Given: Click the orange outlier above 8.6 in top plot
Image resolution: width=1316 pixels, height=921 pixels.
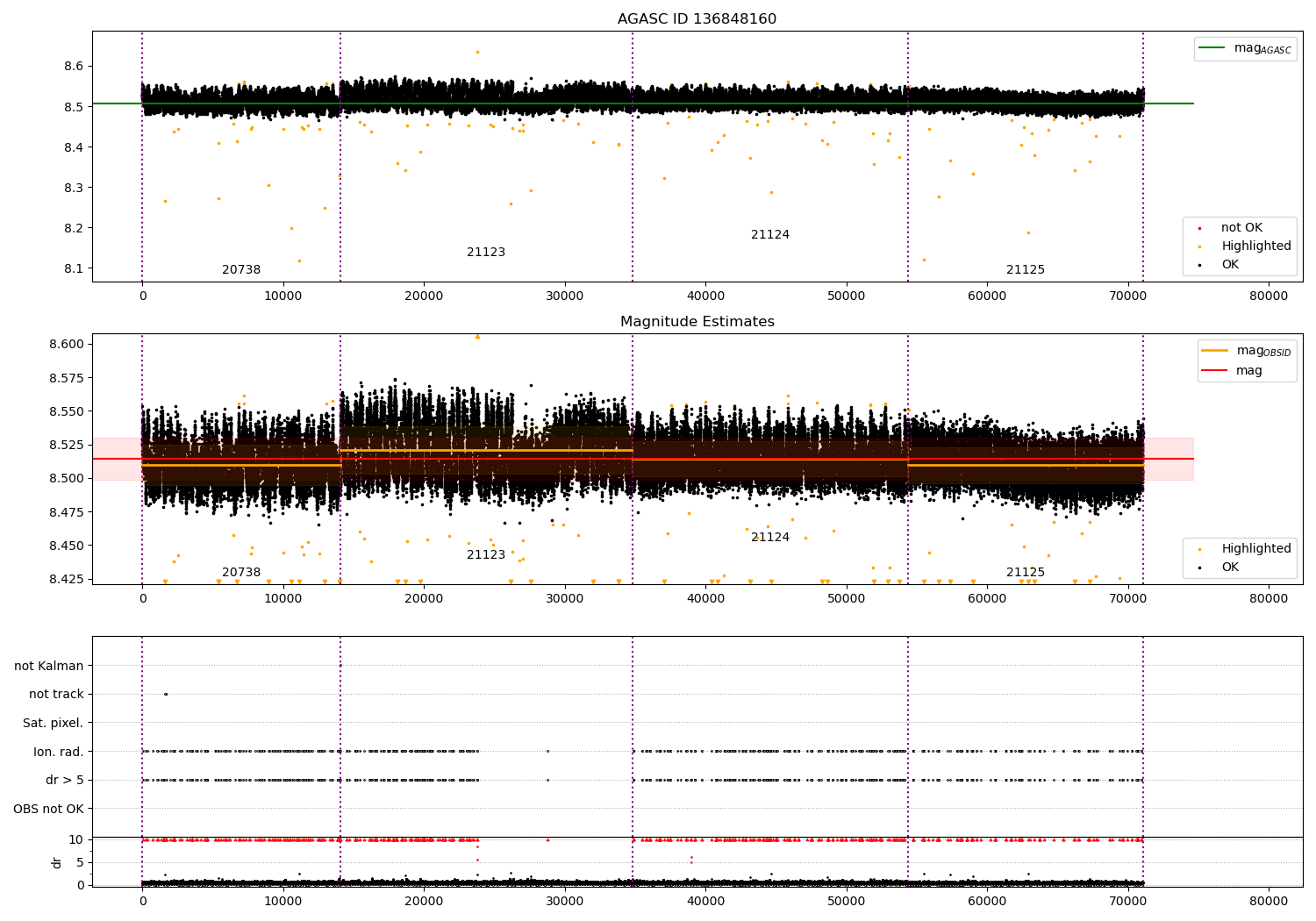Looking at the screenshot, I should tap(477, 52).
